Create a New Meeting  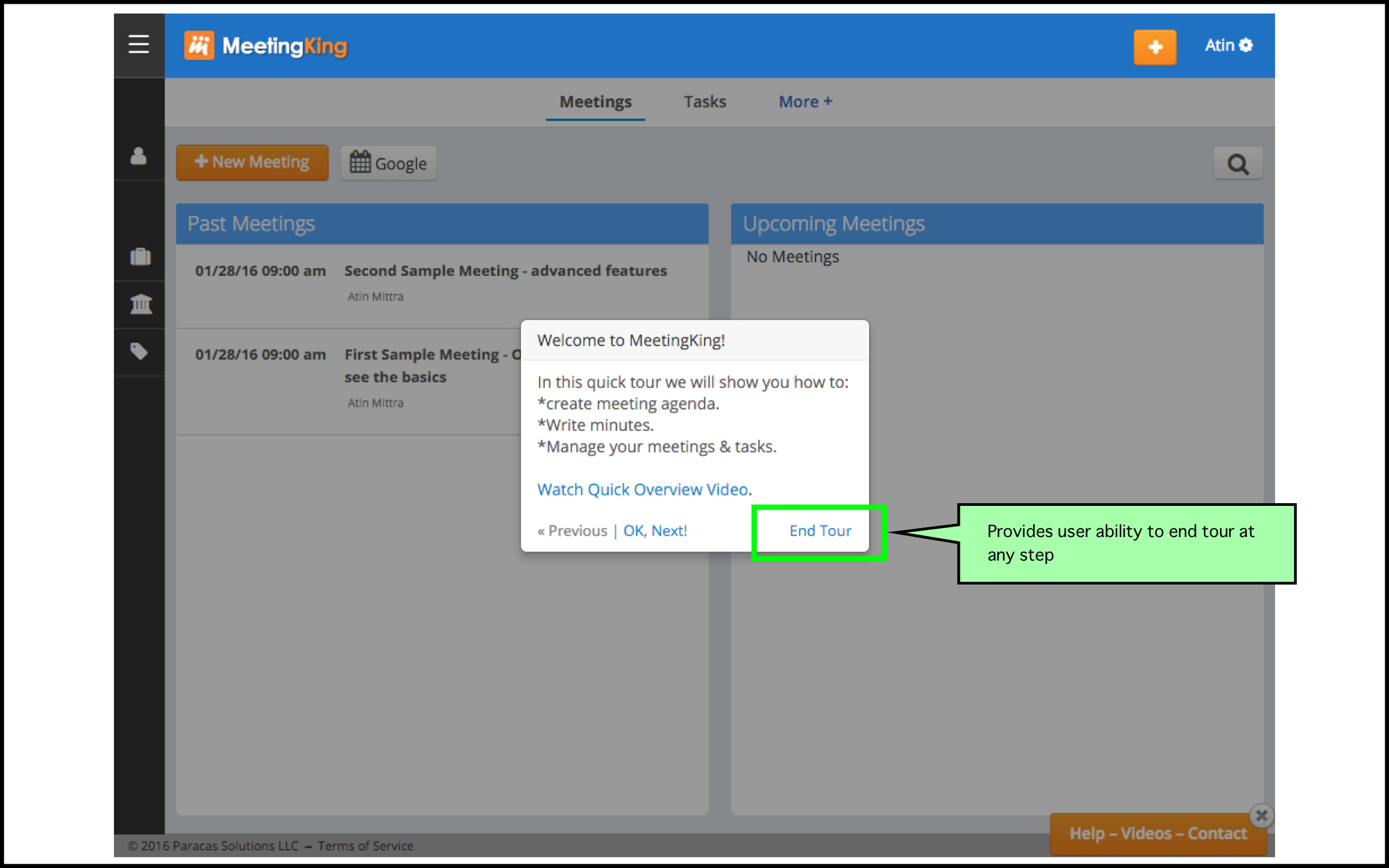(x=252, y=163)
